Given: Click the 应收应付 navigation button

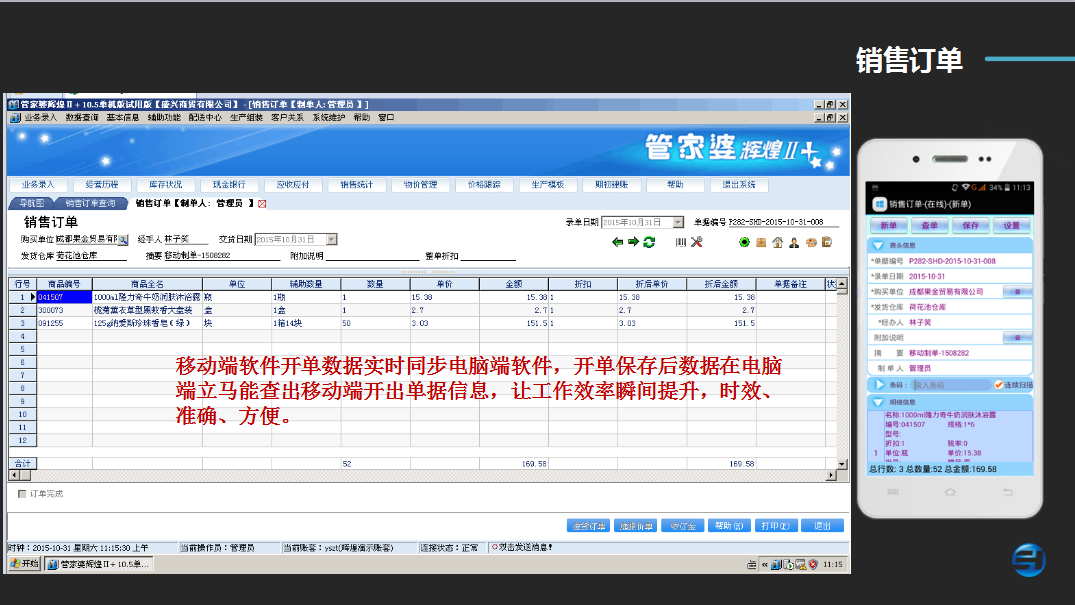Looking at the screenshot, I should pyautogui.click(x=293, y=185).
